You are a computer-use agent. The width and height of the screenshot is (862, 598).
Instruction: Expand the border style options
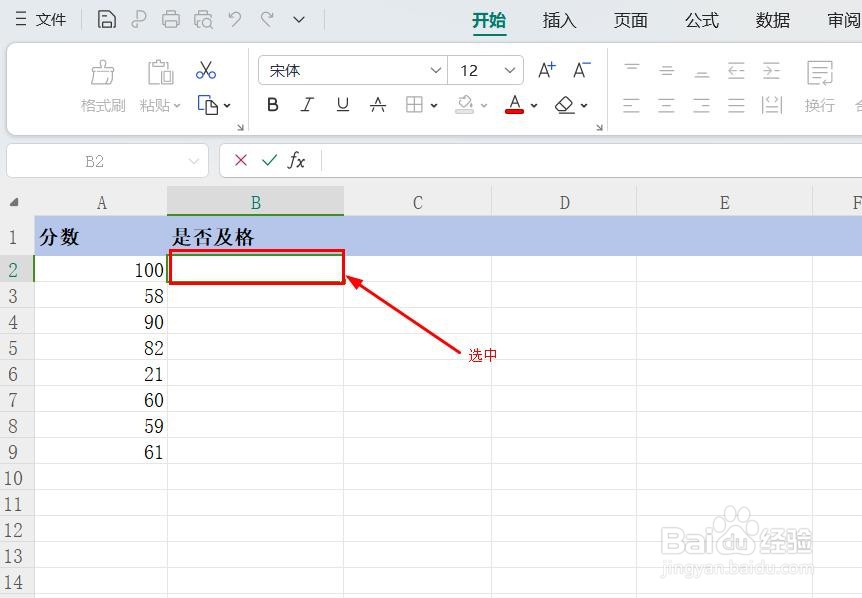tap(434, 105)
